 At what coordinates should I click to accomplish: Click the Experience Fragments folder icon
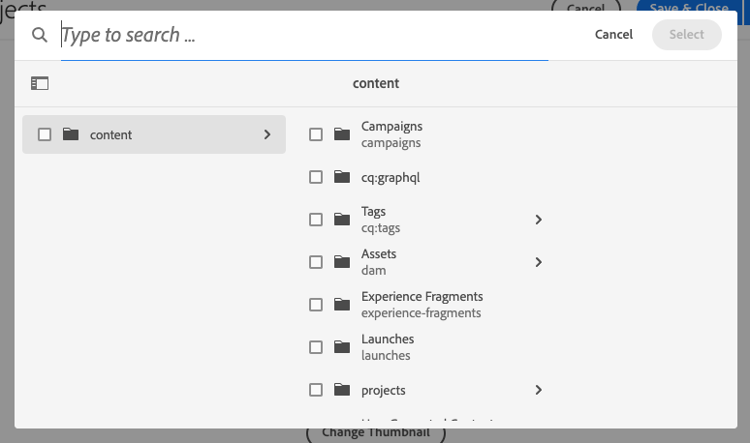coord(343,304)
